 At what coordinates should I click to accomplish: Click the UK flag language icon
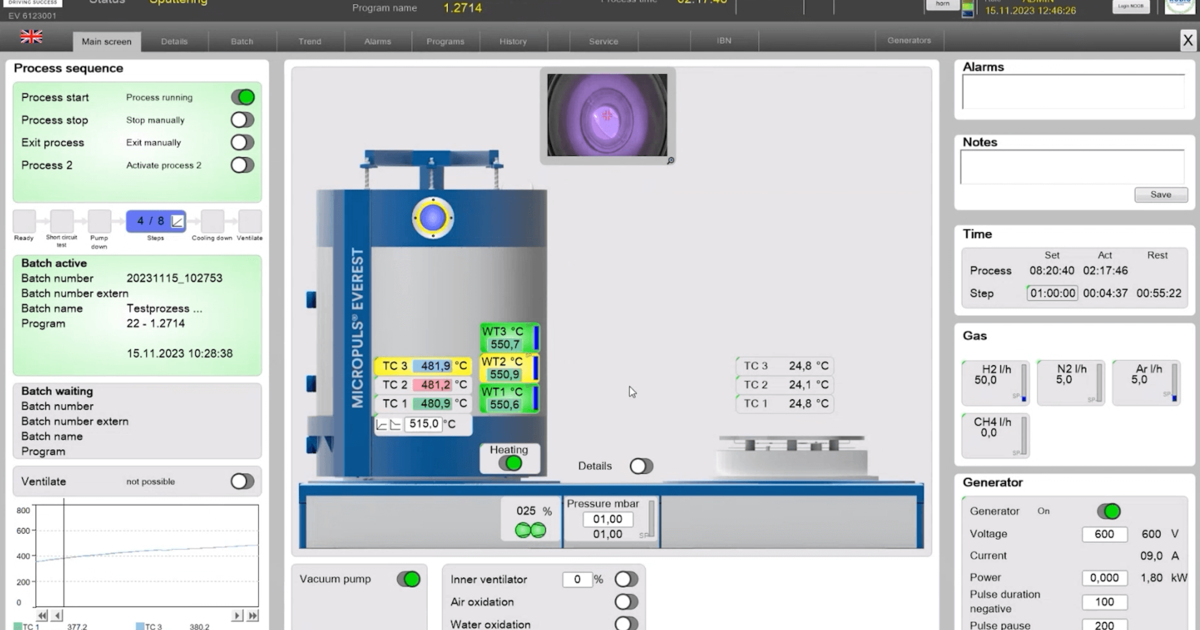(31, 37)
